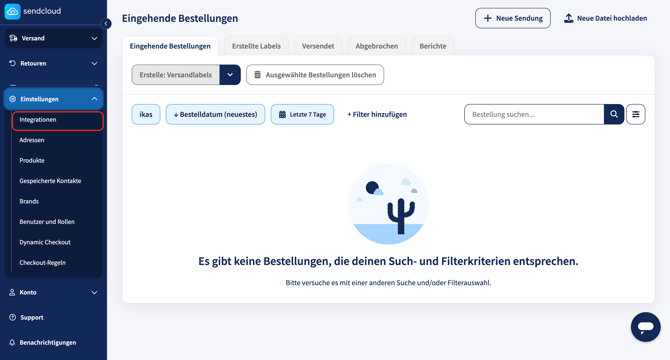Open the Erstelle: Versandlabels dropdown arrow

point(230,75)
